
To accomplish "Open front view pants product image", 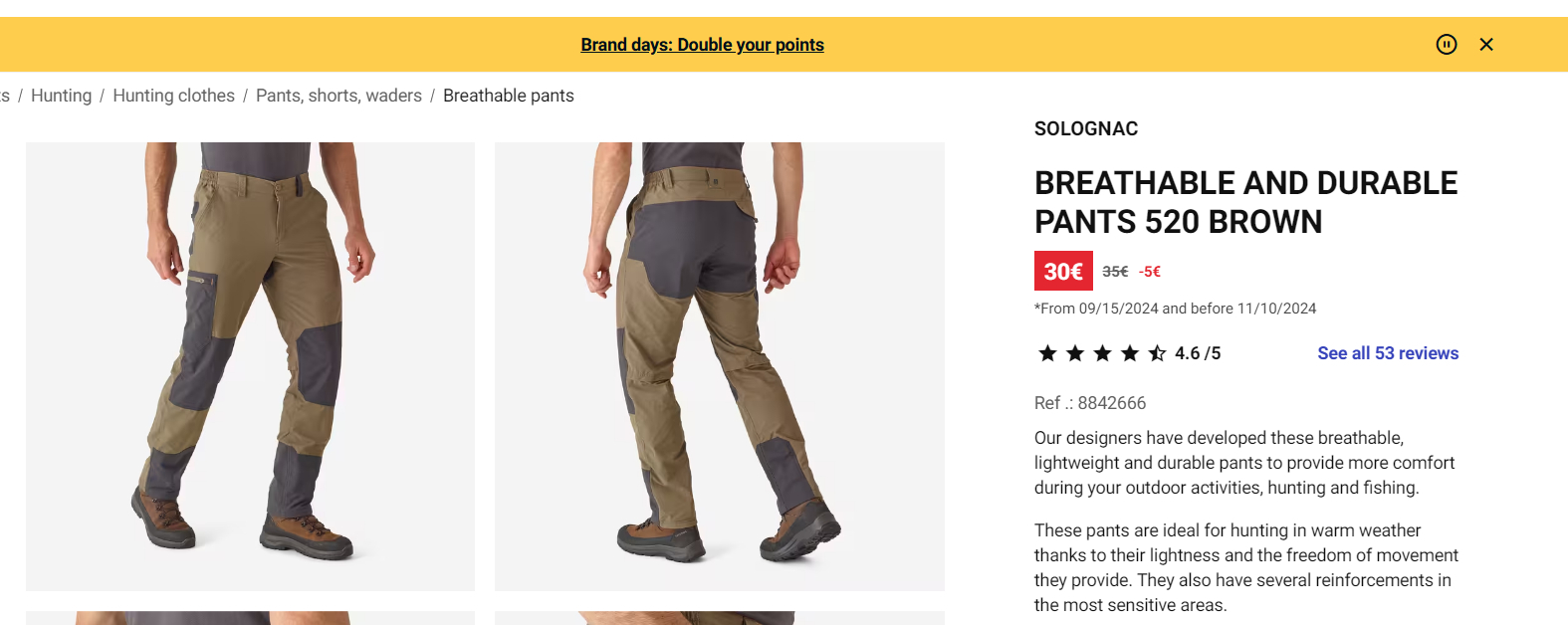I will click(x=250, y=366).
